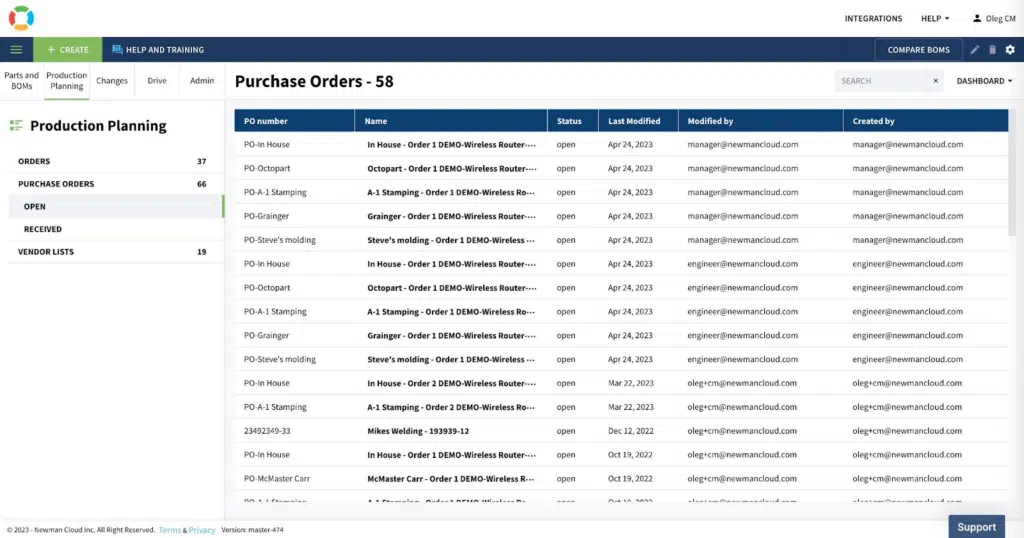The image size is (1024, 538).
Task: Select the Open sidebar filter
Action: click(116, 206)
